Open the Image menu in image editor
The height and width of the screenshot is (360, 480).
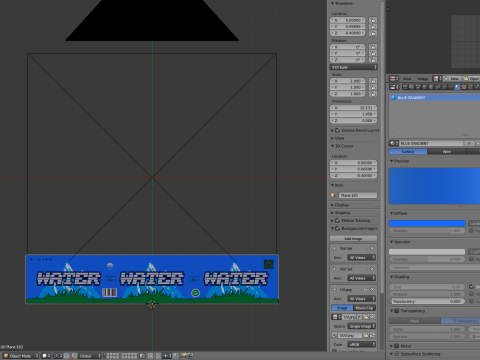pyautogui.click(x=423, y=79)
